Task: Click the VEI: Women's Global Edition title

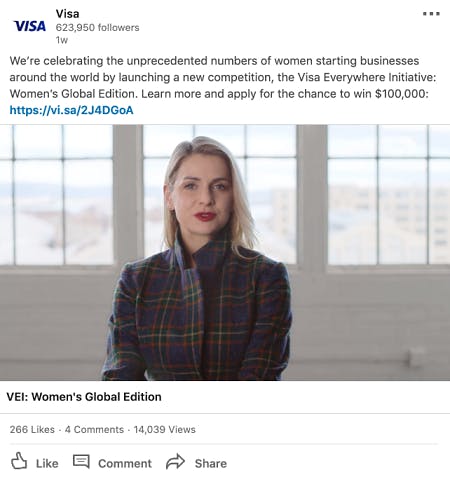Action: tap(84, 397)
